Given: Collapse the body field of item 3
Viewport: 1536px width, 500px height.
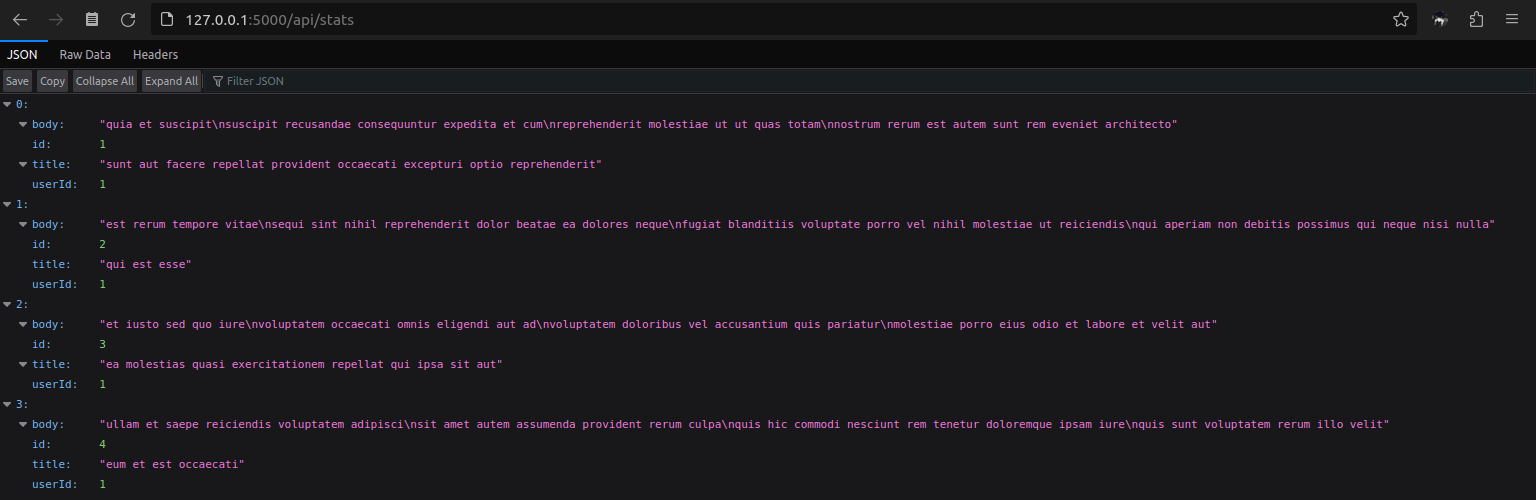Looking at the screenshot, I should pos(23,424).
